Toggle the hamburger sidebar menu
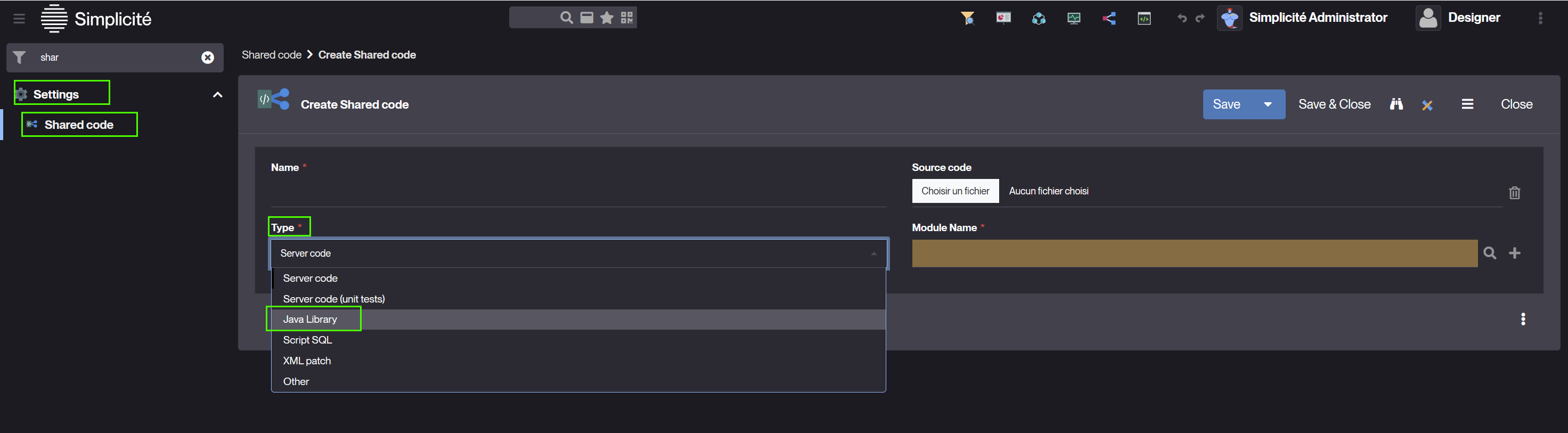Screen dimensions: 1568x433 point(20,18)
